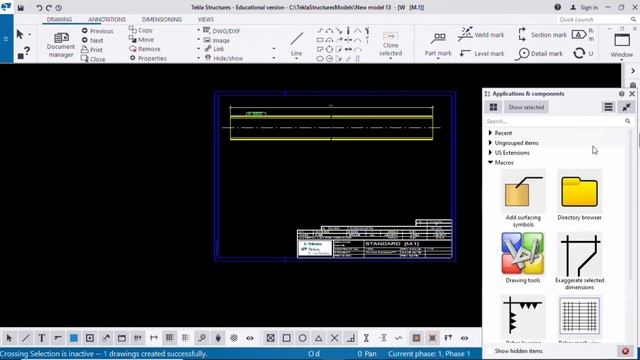Click the Remove command
640x360 pixels.
coord(145,49)
